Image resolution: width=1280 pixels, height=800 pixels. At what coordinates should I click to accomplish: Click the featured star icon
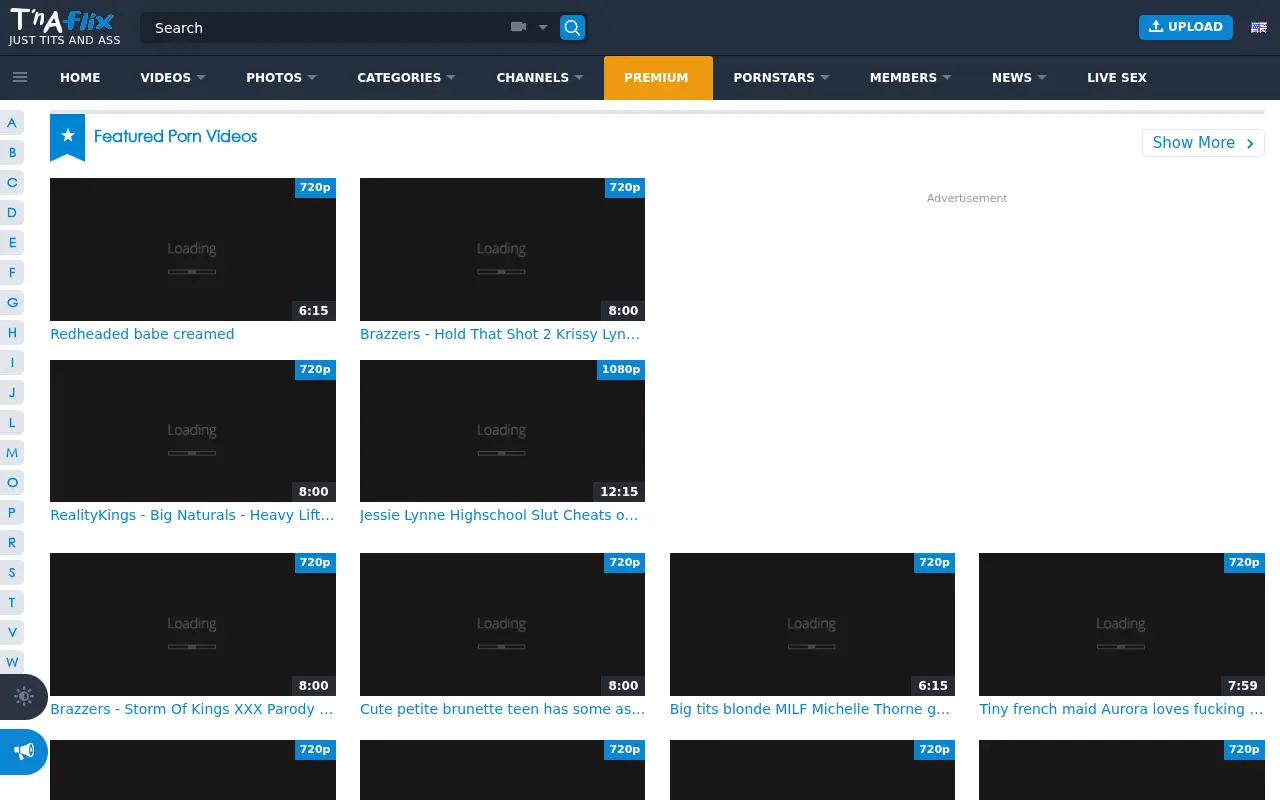pyautogui.click(x=67, y=136)
